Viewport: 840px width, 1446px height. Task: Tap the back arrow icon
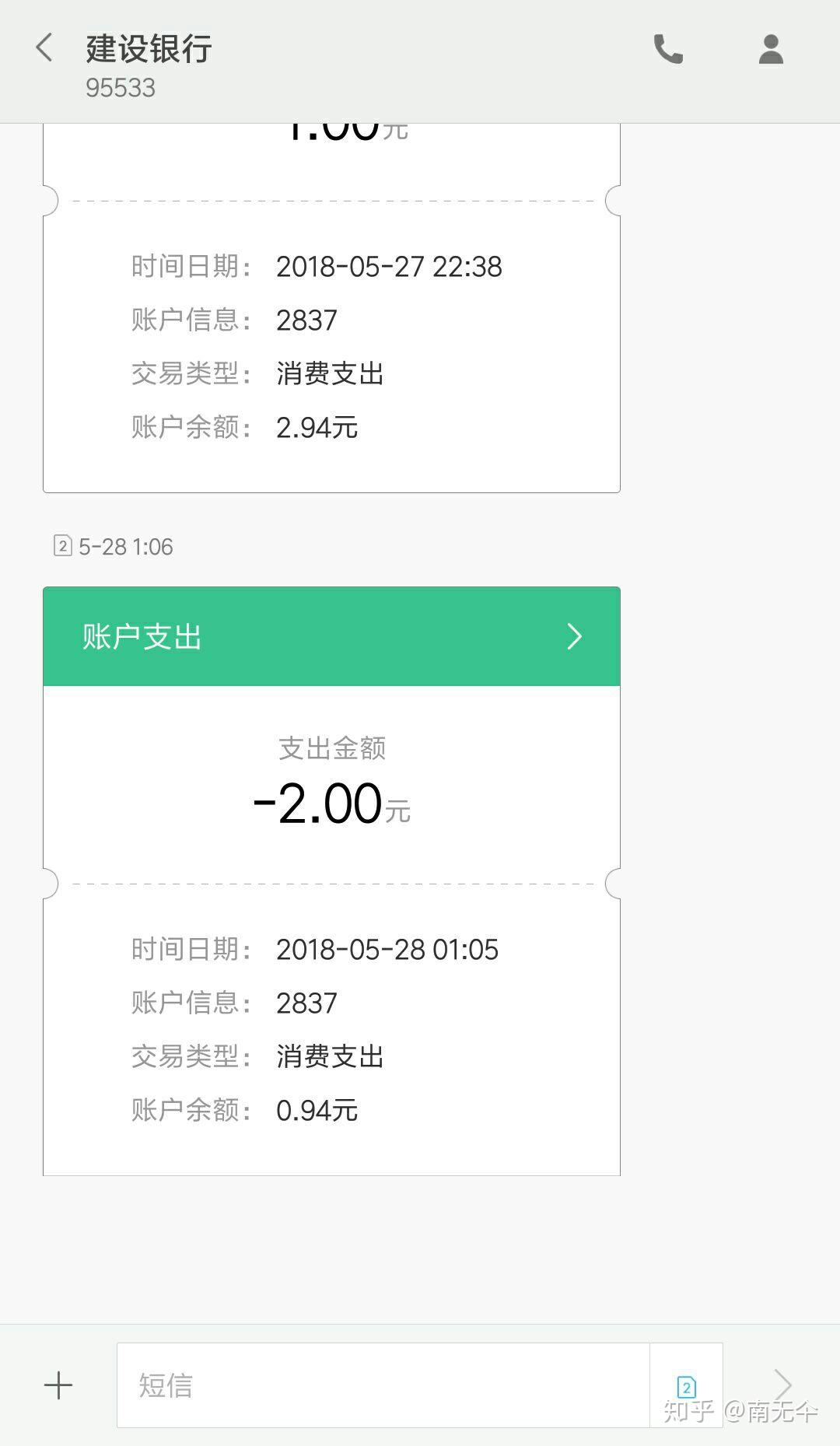(x=44, y=47)
